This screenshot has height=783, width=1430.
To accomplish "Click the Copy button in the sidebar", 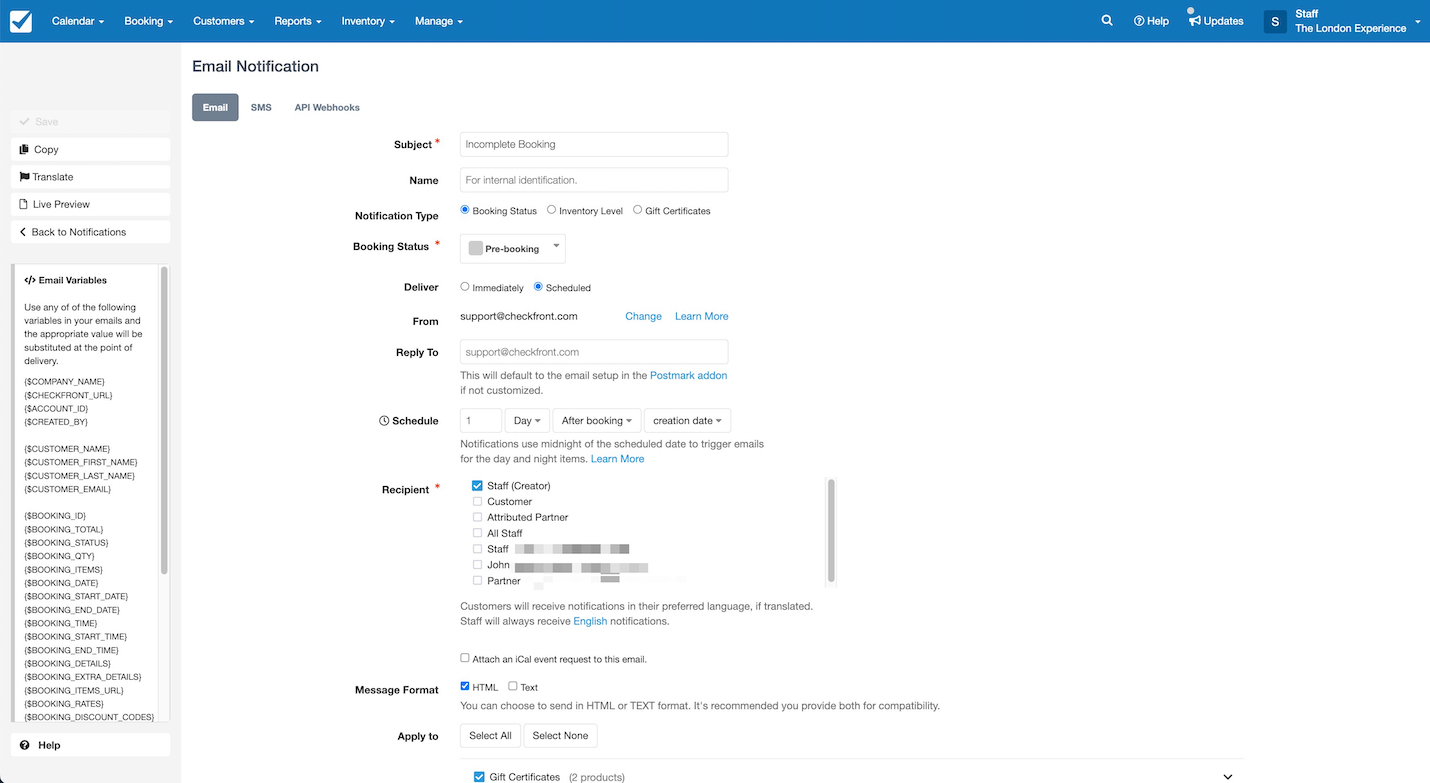I will (x=91, y=149).
